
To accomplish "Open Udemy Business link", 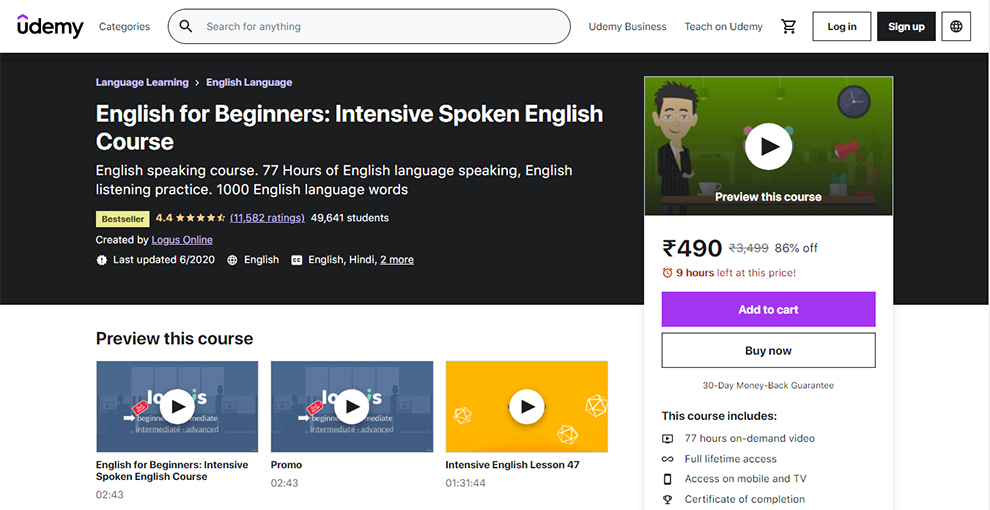I will coord(627,27).
